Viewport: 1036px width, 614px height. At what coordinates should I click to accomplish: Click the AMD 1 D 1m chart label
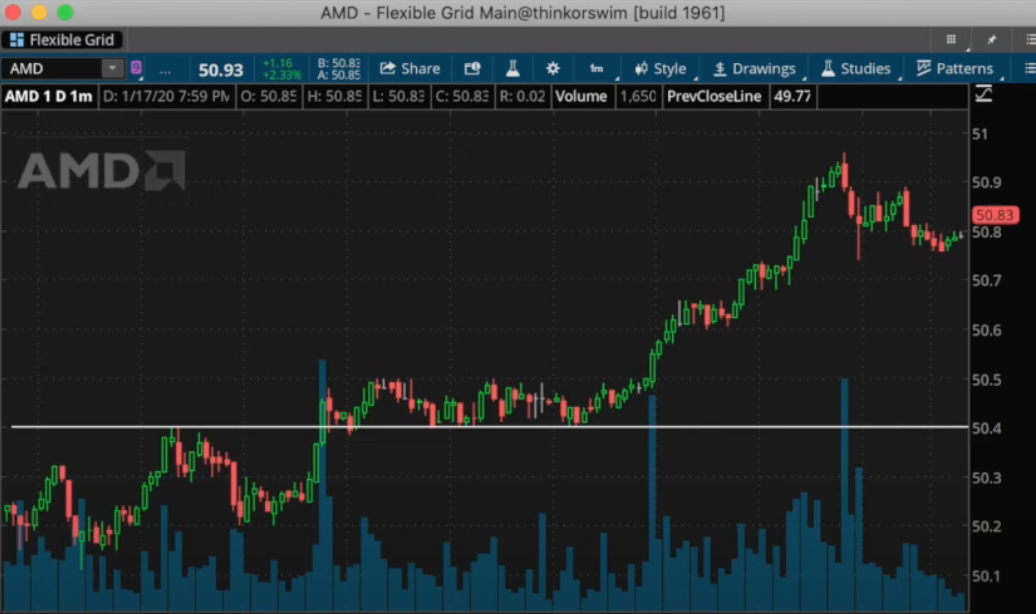[48, 96]
